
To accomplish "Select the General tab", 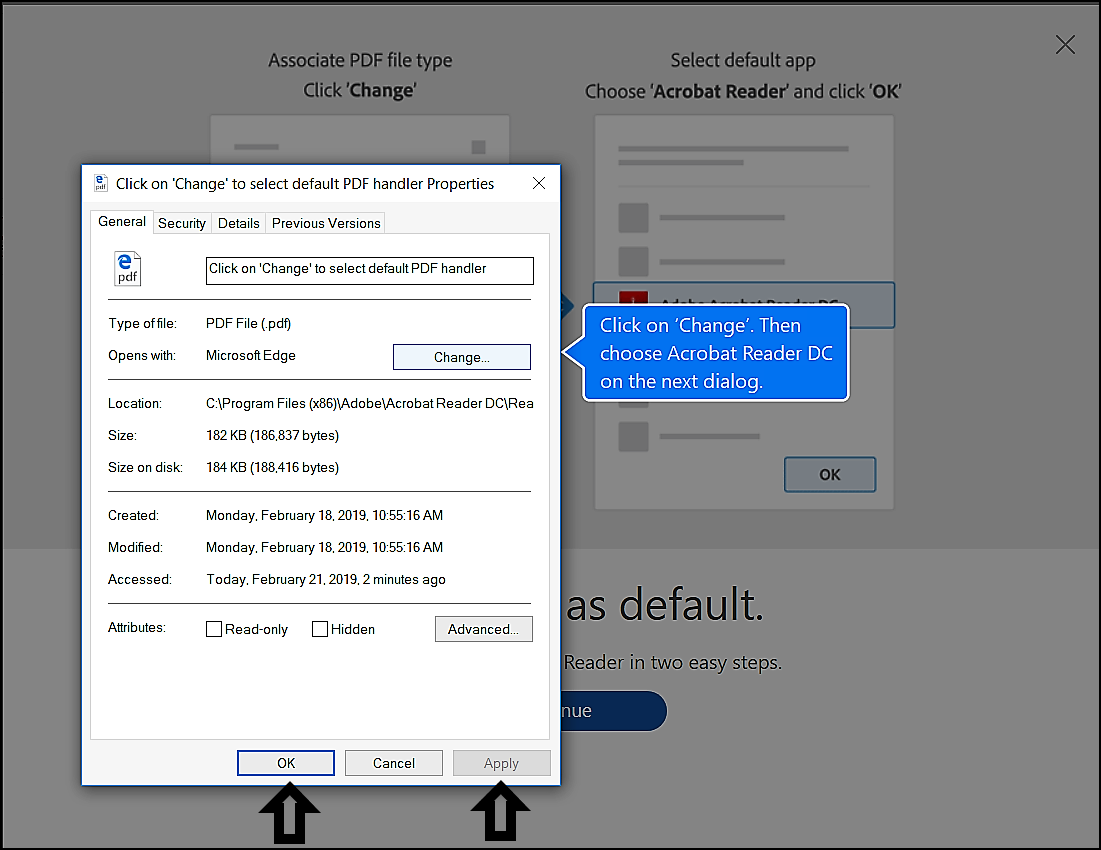I will 121,221.
